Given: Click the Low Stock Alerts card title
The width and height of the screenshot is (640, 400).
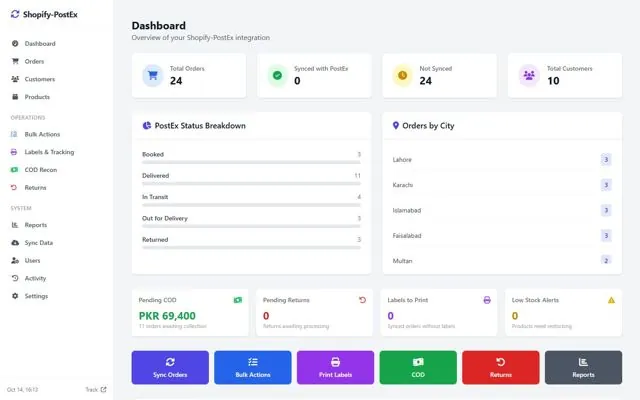Looking at the screenshot, I should click(x=535, y=300).
